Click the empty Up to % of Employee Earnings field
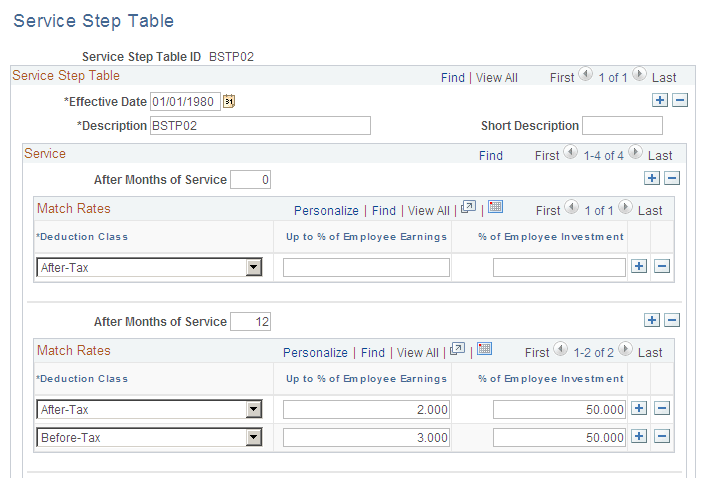The height and width of the screenshot is (478, 701). tap(366, 267)
